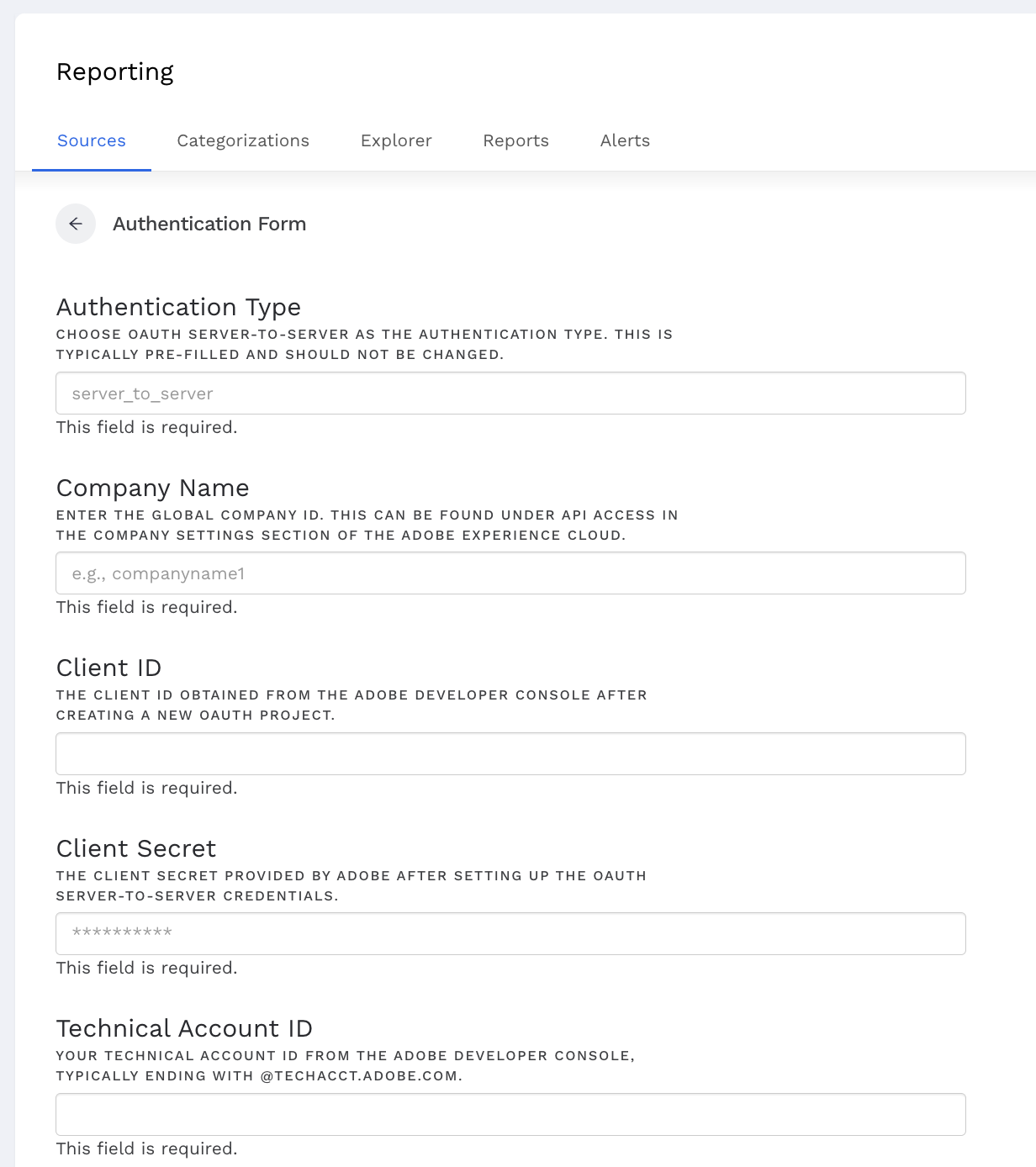Click the Company Name heading label
The width and height of the screenshot is (1036, 1167).
point(152,488)
